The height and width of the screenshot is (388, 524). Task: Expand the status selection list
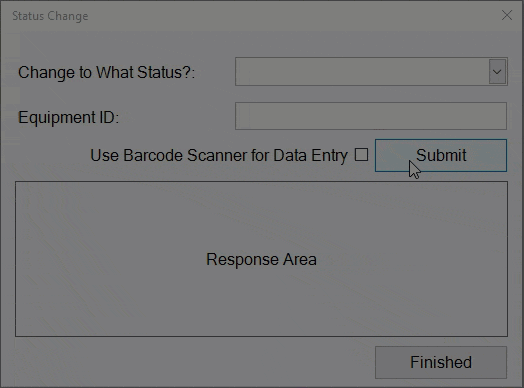pyautogui.click(x=497, y=72)
